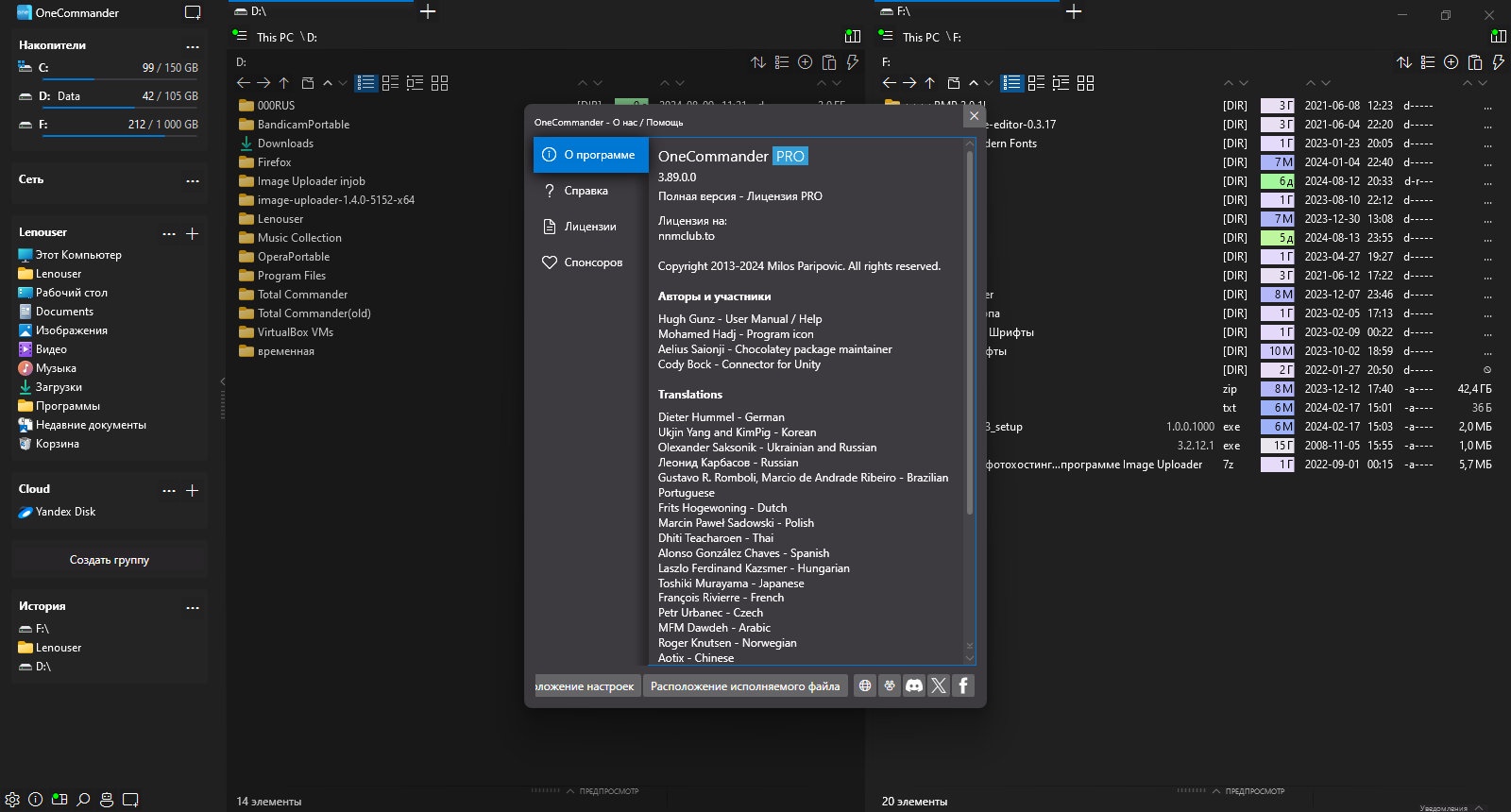Viewport: 1511px width, 812px height.
Task: Open Накопители section options menu
Action: (x=193, y=46)
